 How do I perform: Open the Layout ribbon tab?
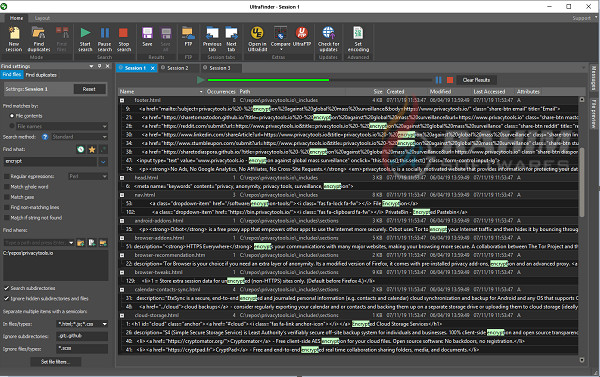click(x=42, y=18)
